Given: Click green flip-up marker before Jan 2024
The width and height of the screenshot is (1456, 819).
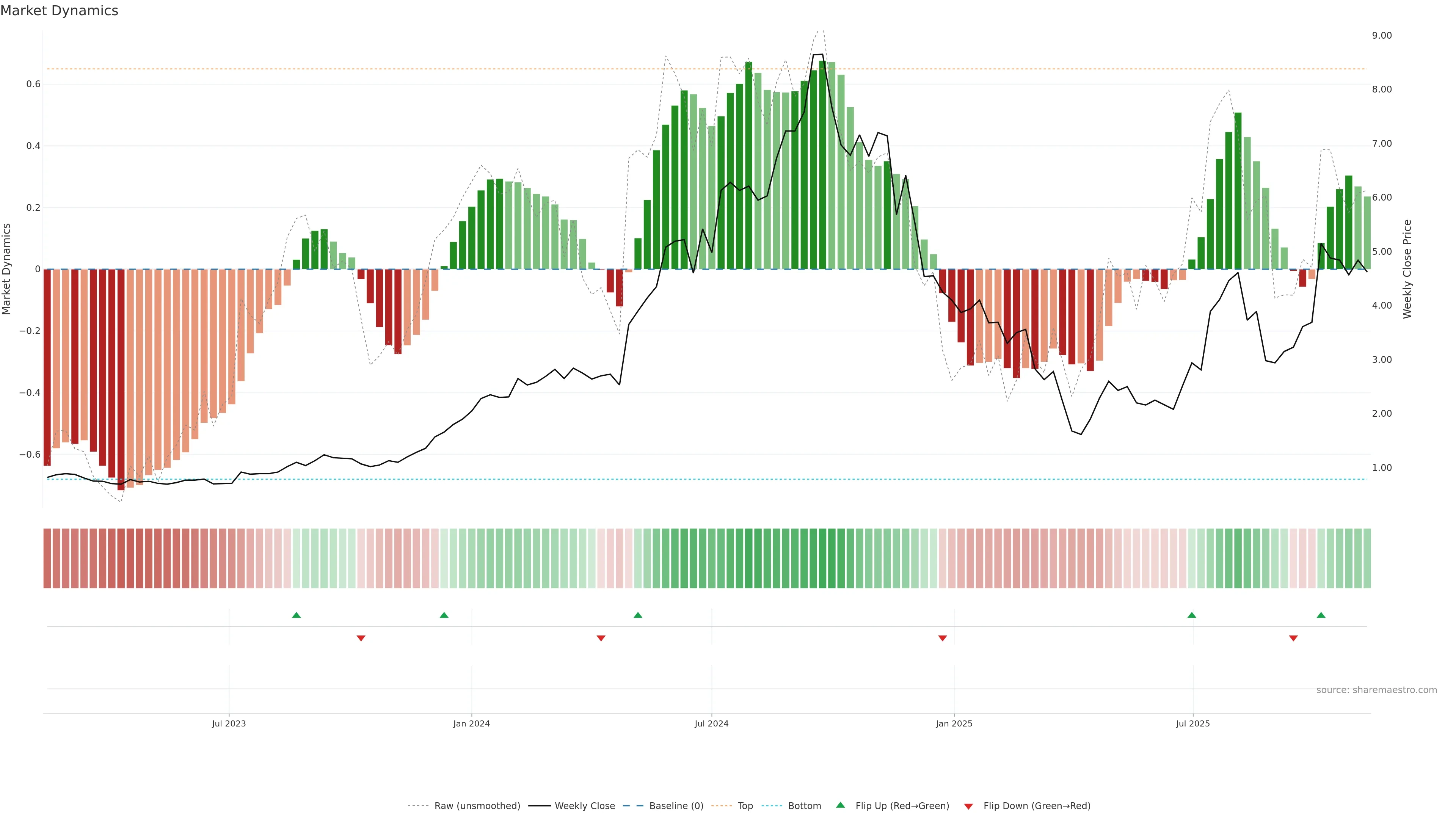Looking at the screenshot, I should pos(444,615).
